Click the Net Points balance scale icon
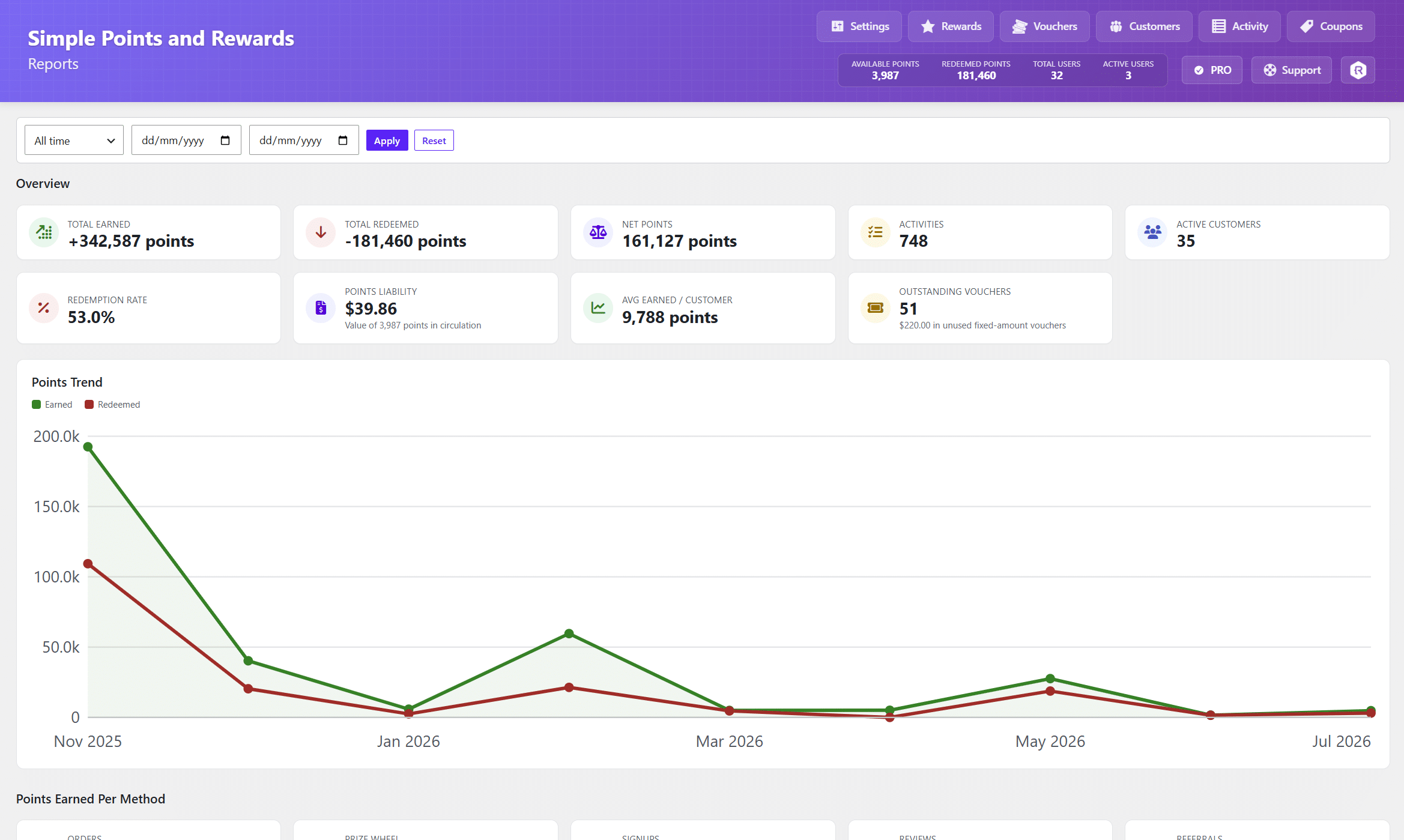The image size is (1404, 840). pyautogui.click(x=598, y=232)
